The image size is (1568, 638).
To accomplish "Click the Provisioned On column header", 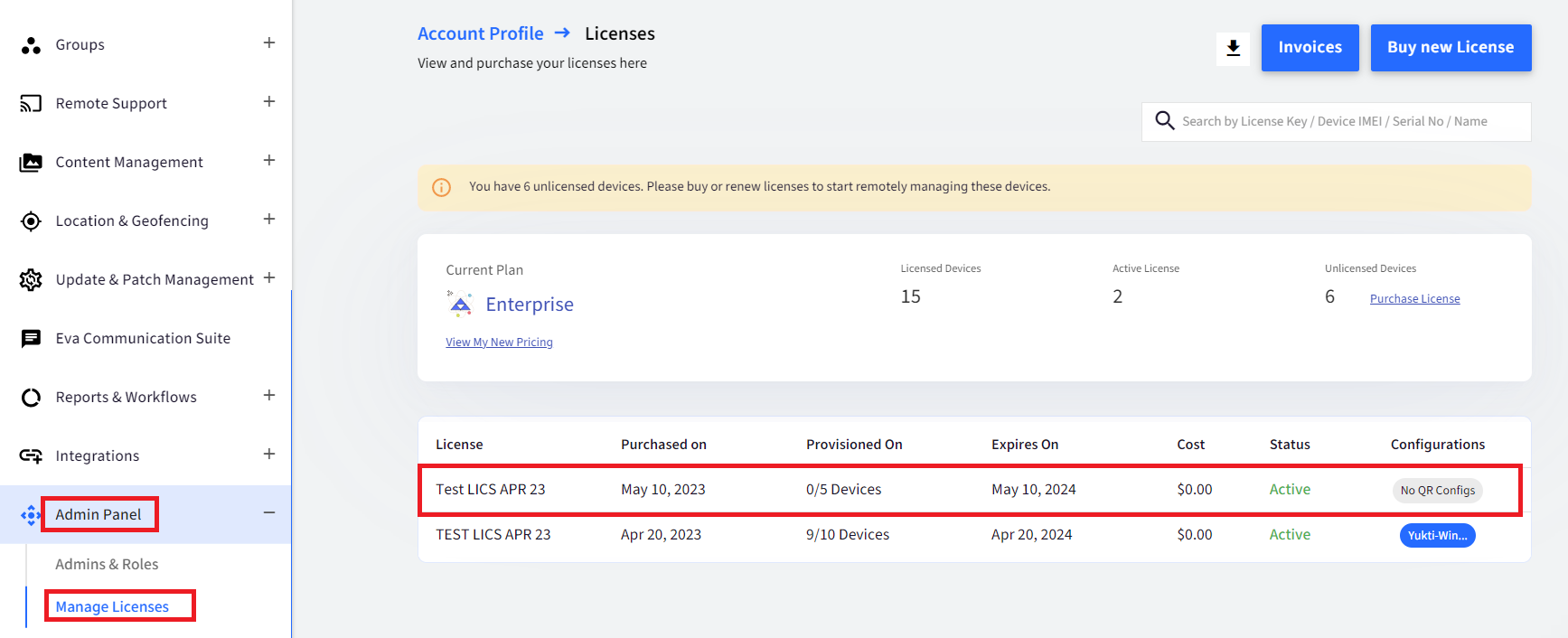I will point(854,445).
